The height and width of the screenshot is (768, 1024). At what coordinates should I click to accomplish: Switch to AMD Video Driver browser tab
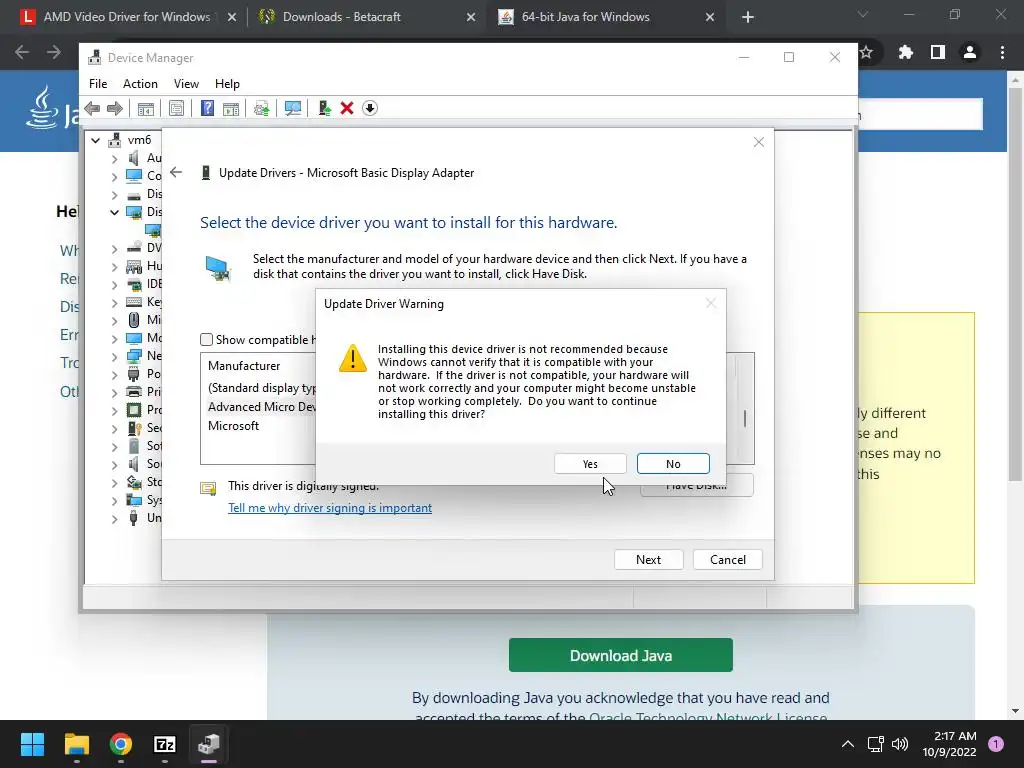pos(127,17)
